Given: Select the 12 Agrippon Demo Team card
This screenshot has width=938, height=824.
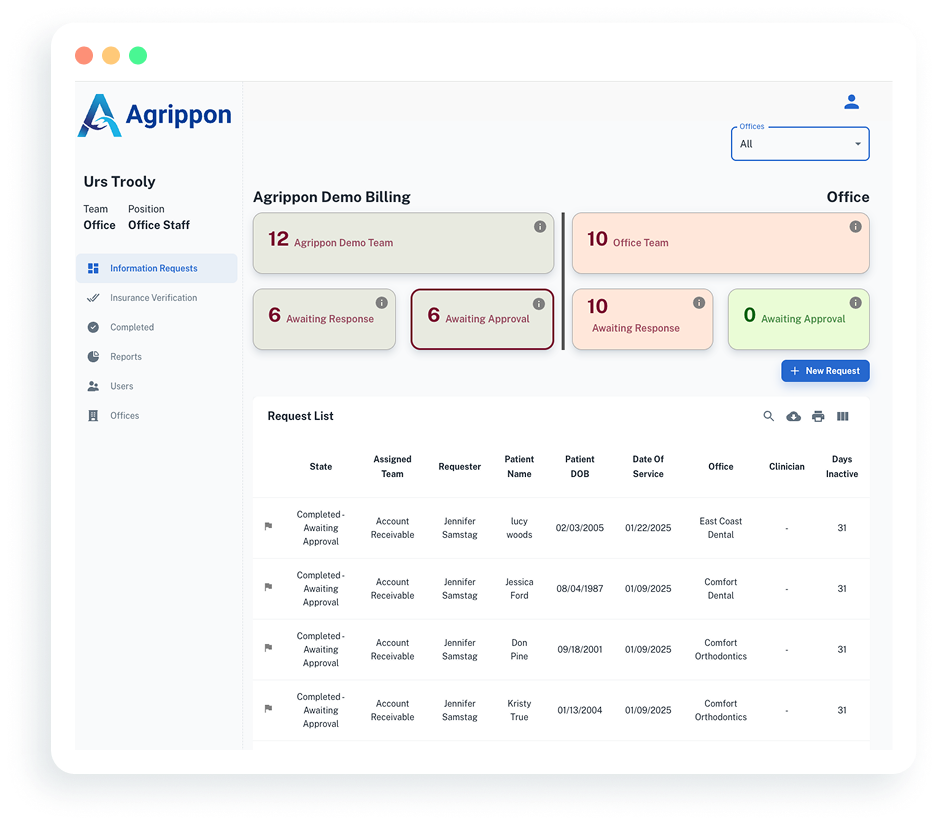Looking at the screenshot, I should (403, 243).
